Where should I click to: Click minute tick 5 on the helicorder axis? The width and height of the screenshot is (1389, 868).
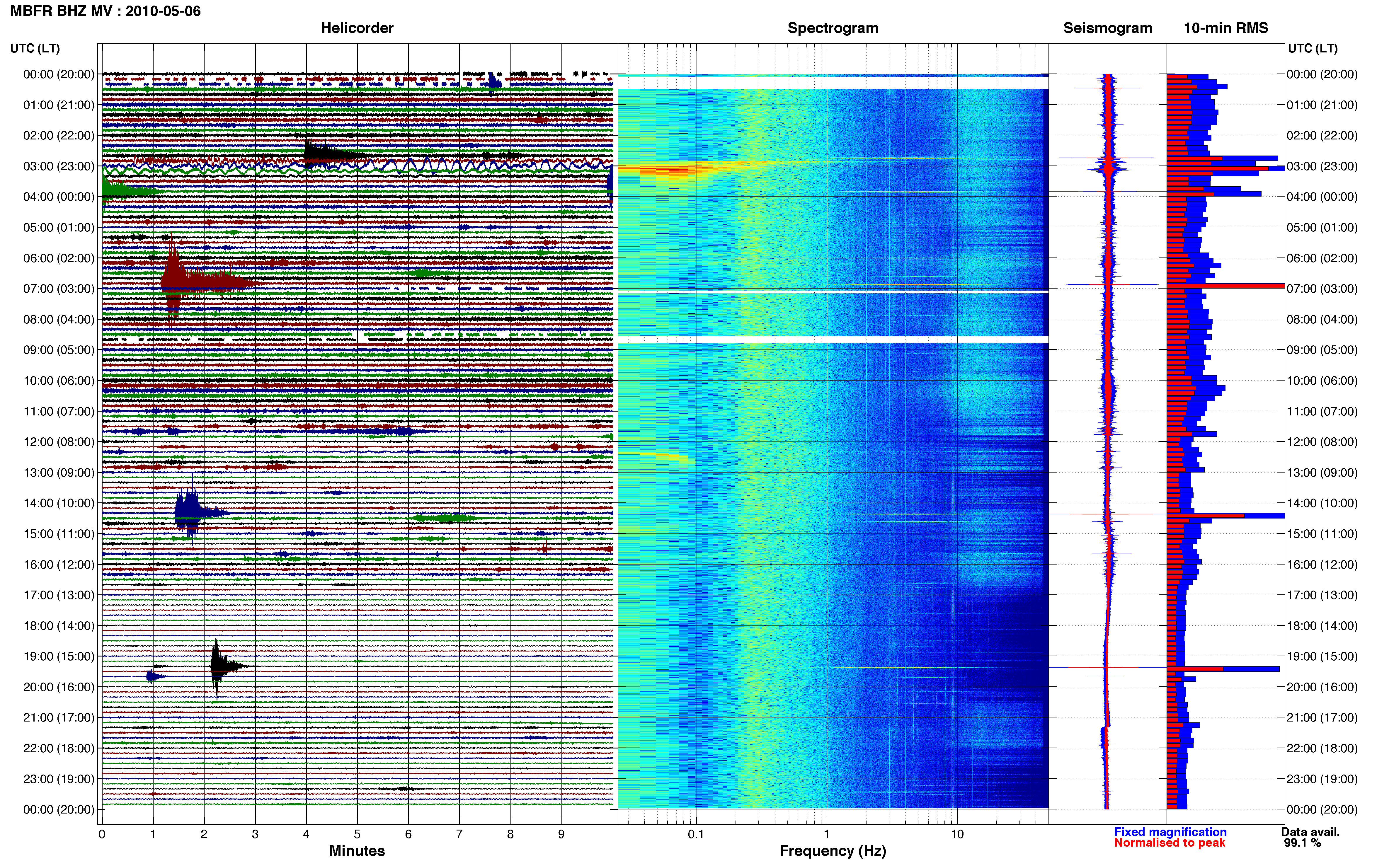(x=357, y=834)
